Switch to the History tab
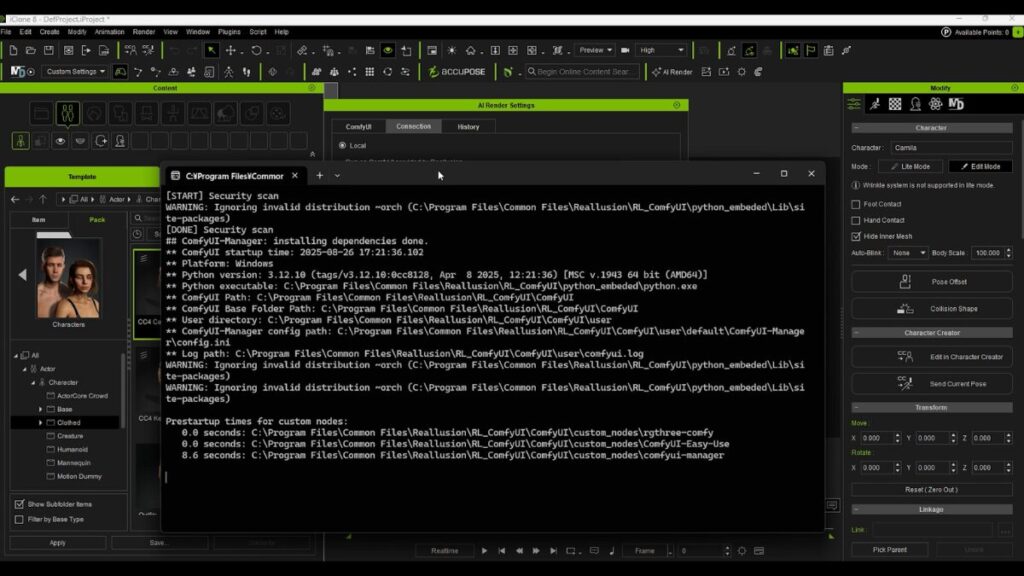 [468, 127]
